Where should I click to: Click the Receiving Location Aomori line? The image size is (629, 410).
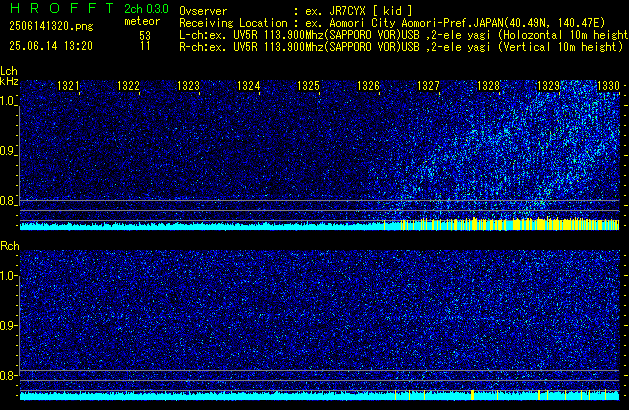click(392, 23)
